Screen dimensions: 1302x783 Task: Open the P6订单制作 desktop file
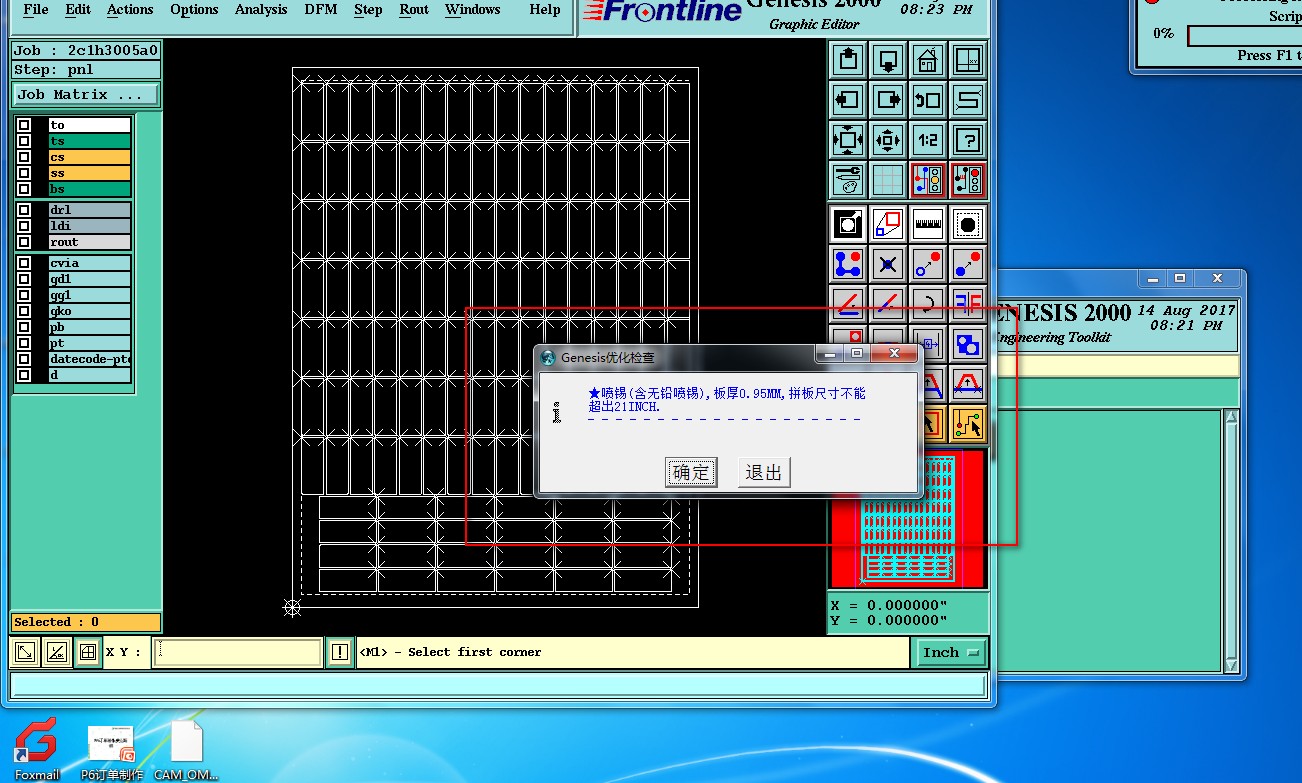pyautogui.click(x=112, y=752)
